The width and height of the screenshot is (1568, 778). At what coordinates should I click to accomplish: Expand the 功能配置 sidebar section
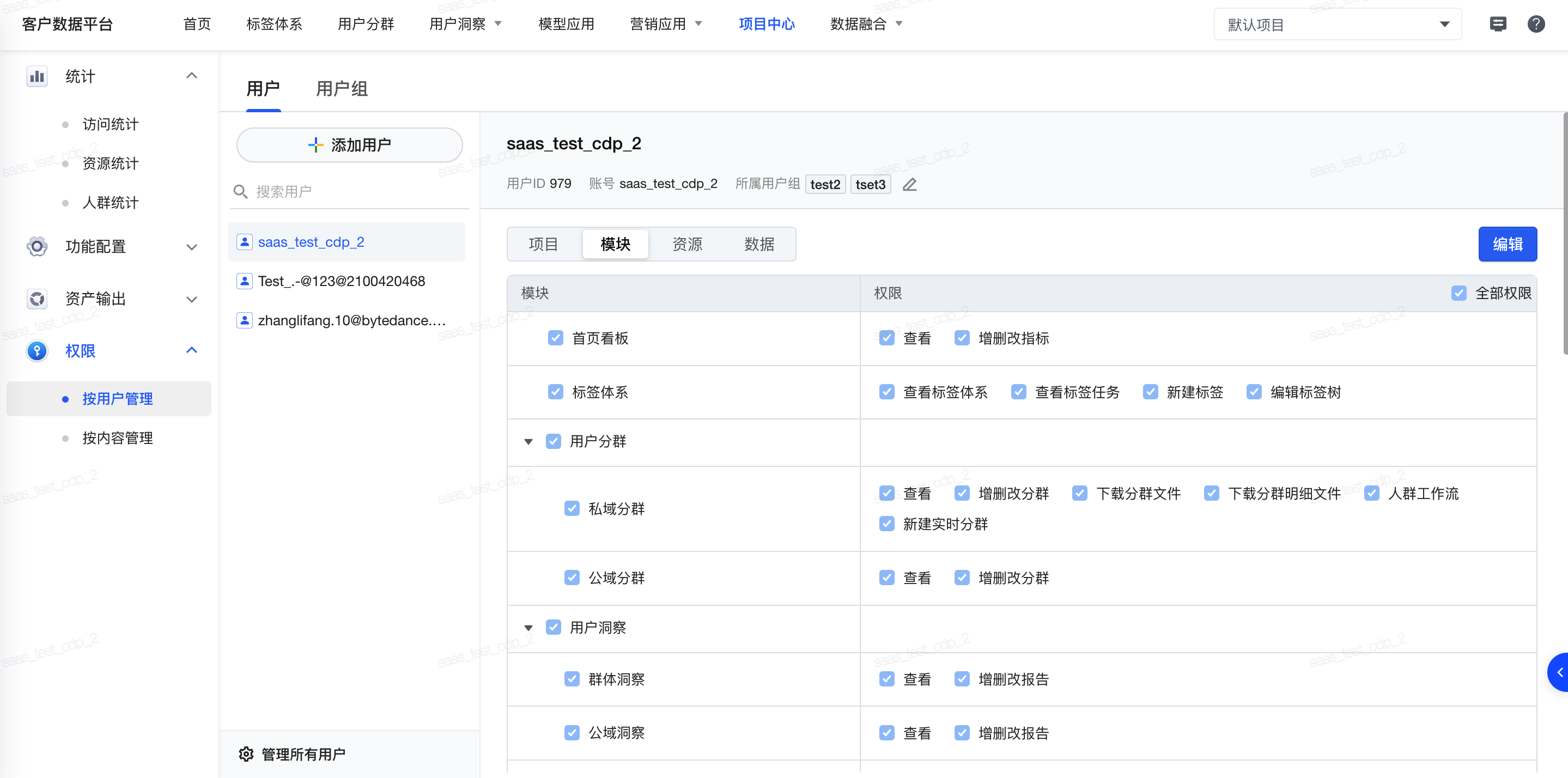coord(191,247)
